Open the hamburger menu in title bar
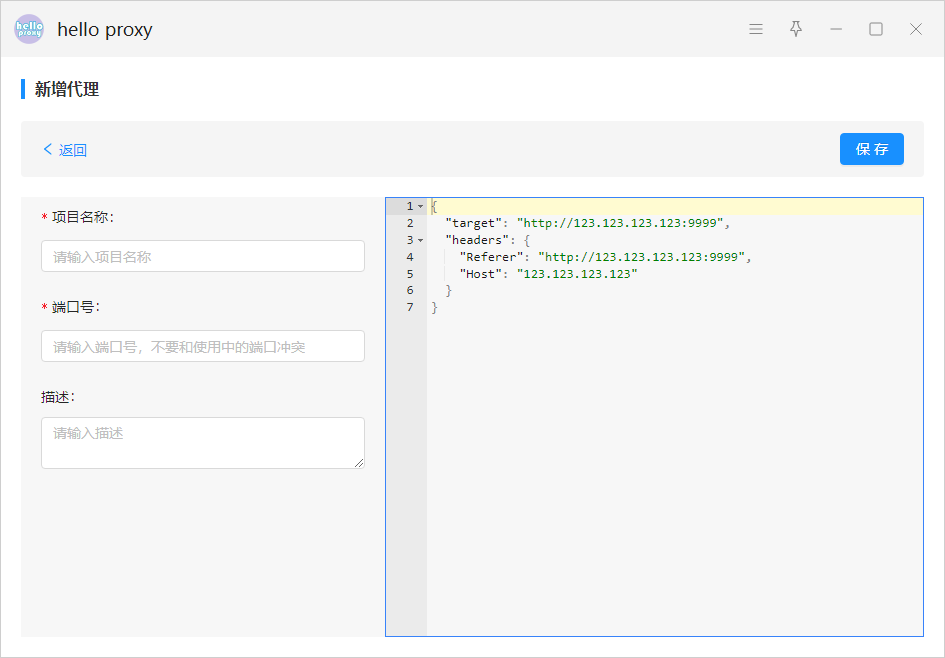The height and width of the screenshot is (658, 945). point(756,29)
